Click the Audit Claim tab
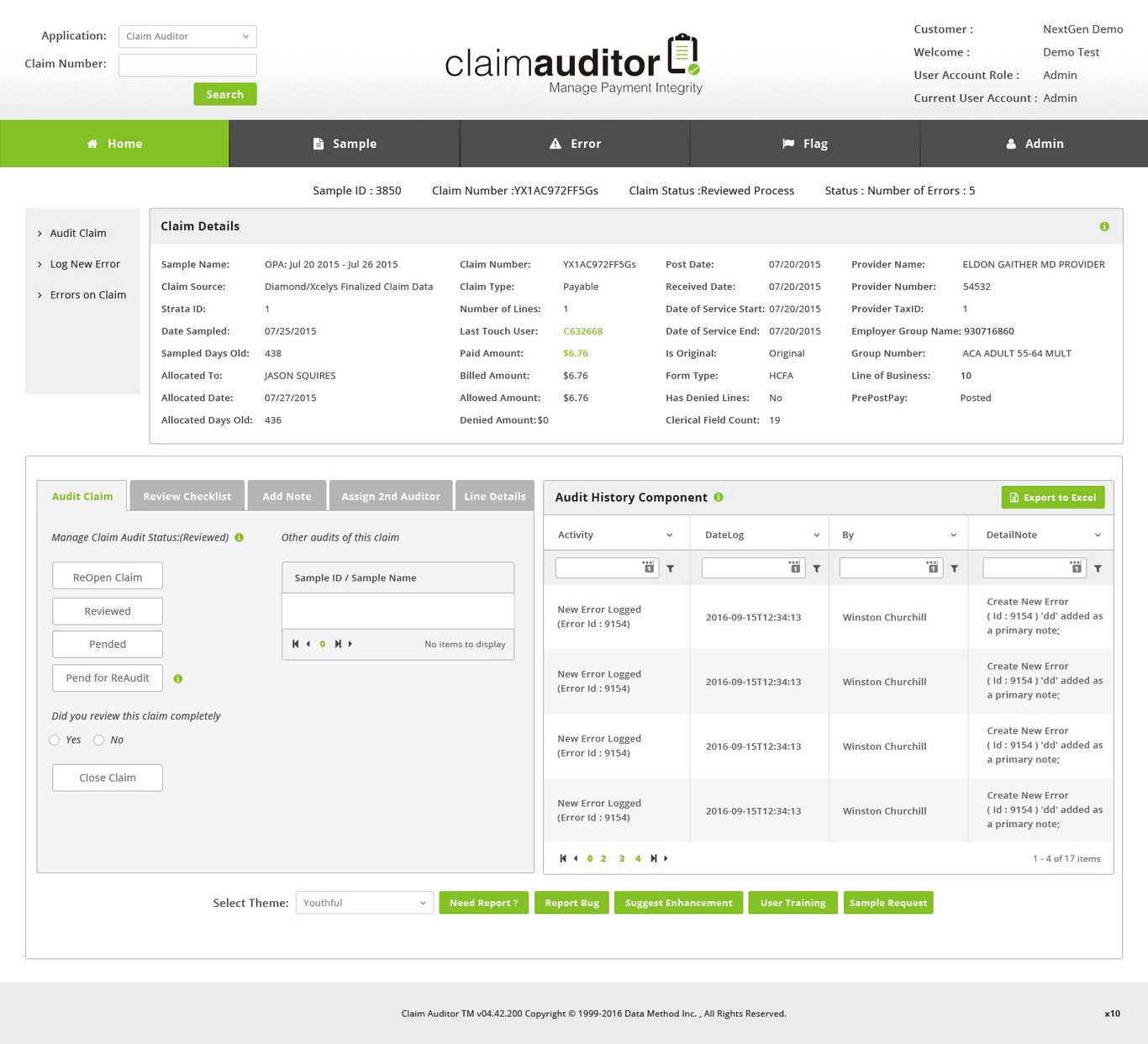The image size is (1148, 1044). click(82, 496)
